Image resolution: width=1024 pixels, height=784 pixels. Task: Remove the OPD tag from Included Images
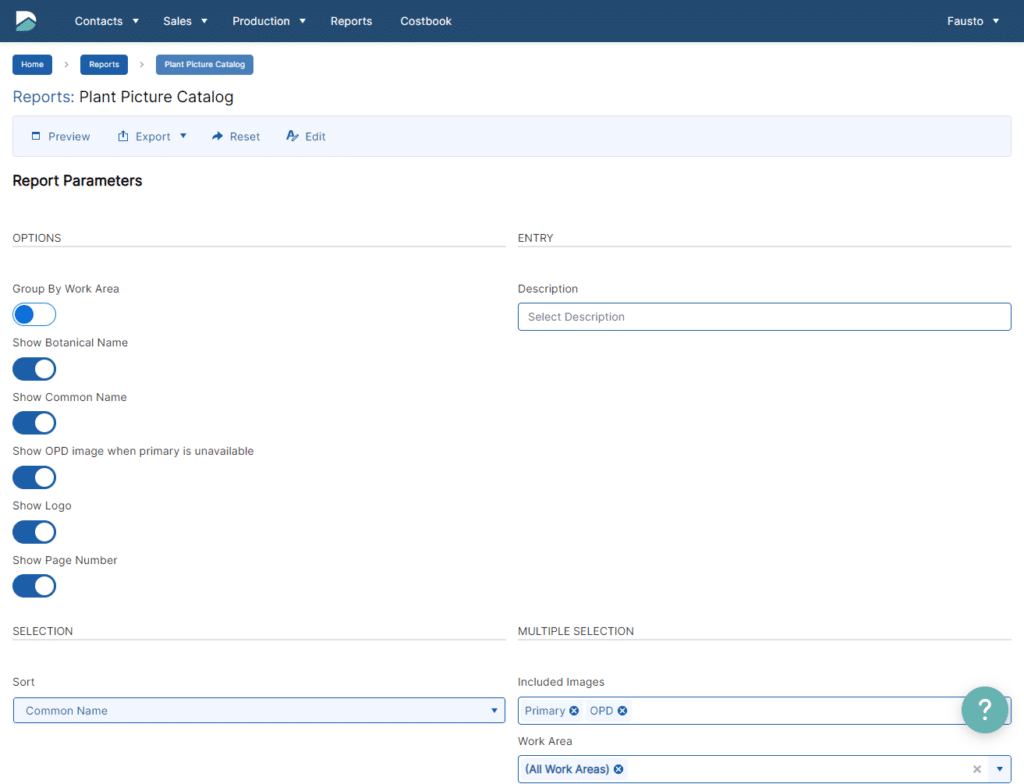tap(622, 711)
